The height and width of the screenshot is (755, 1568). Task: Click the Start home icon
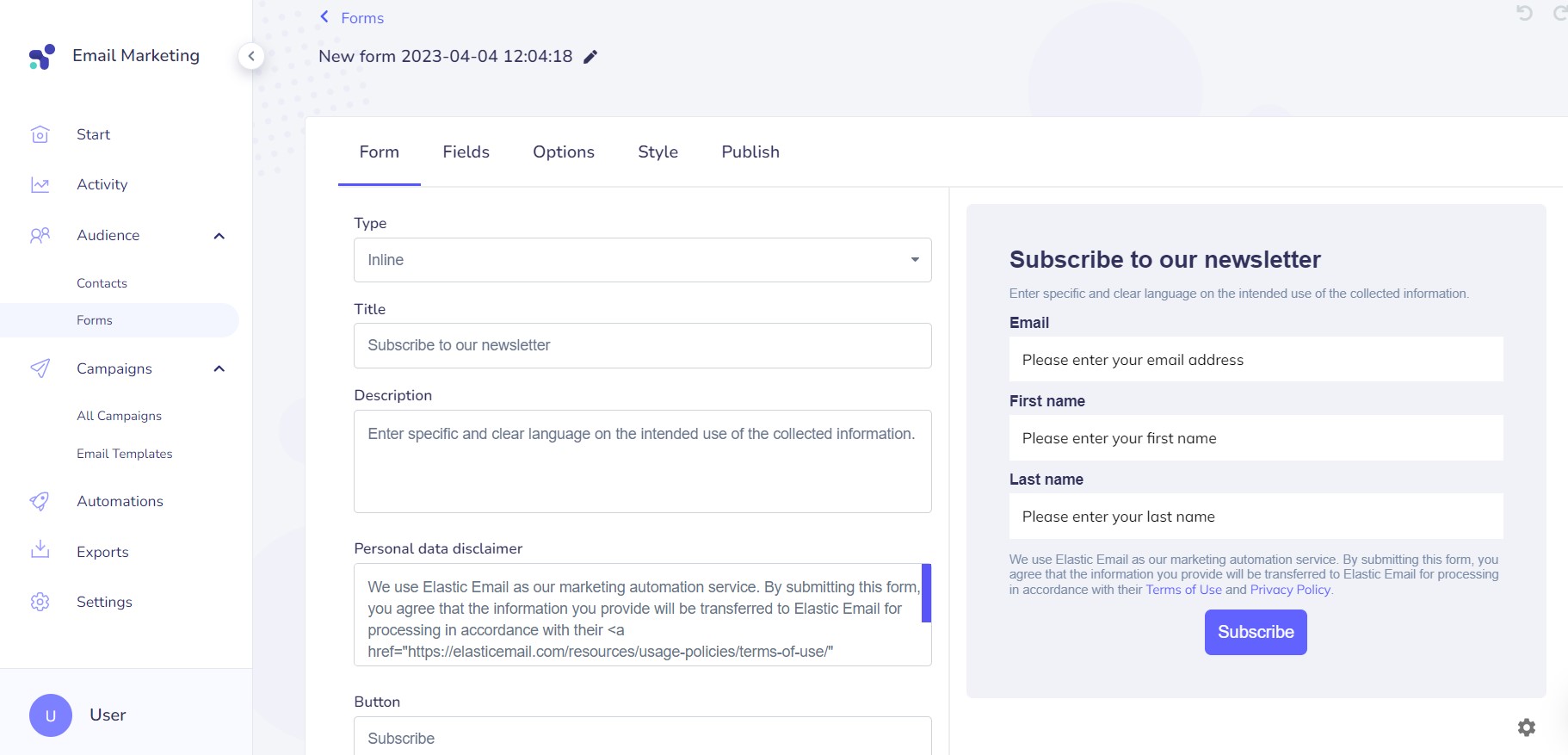pyautogui.click(x=40, y=134)
